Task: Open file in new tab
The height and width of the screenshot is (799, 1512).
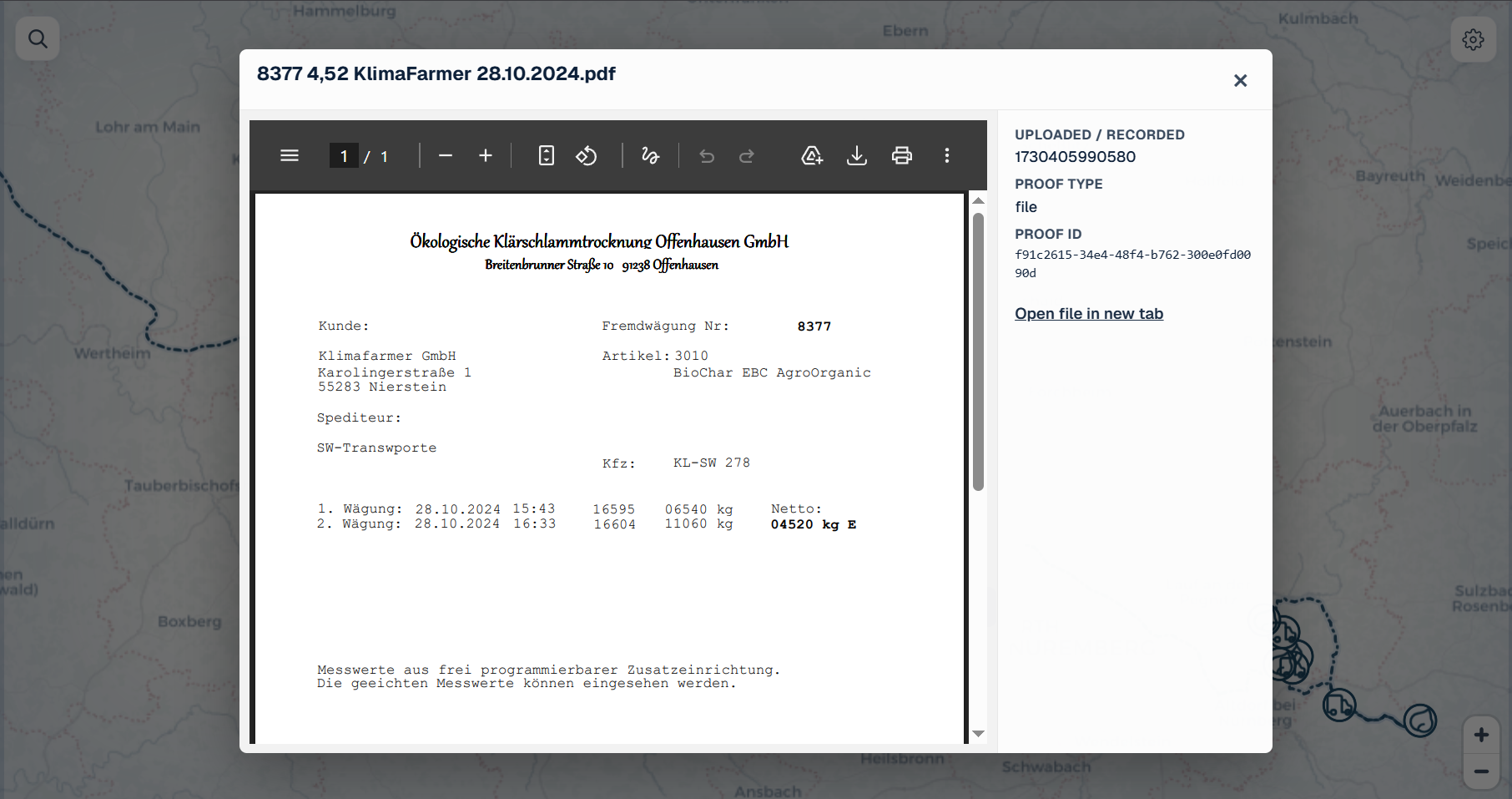Action: click(x=1089, y=313)
